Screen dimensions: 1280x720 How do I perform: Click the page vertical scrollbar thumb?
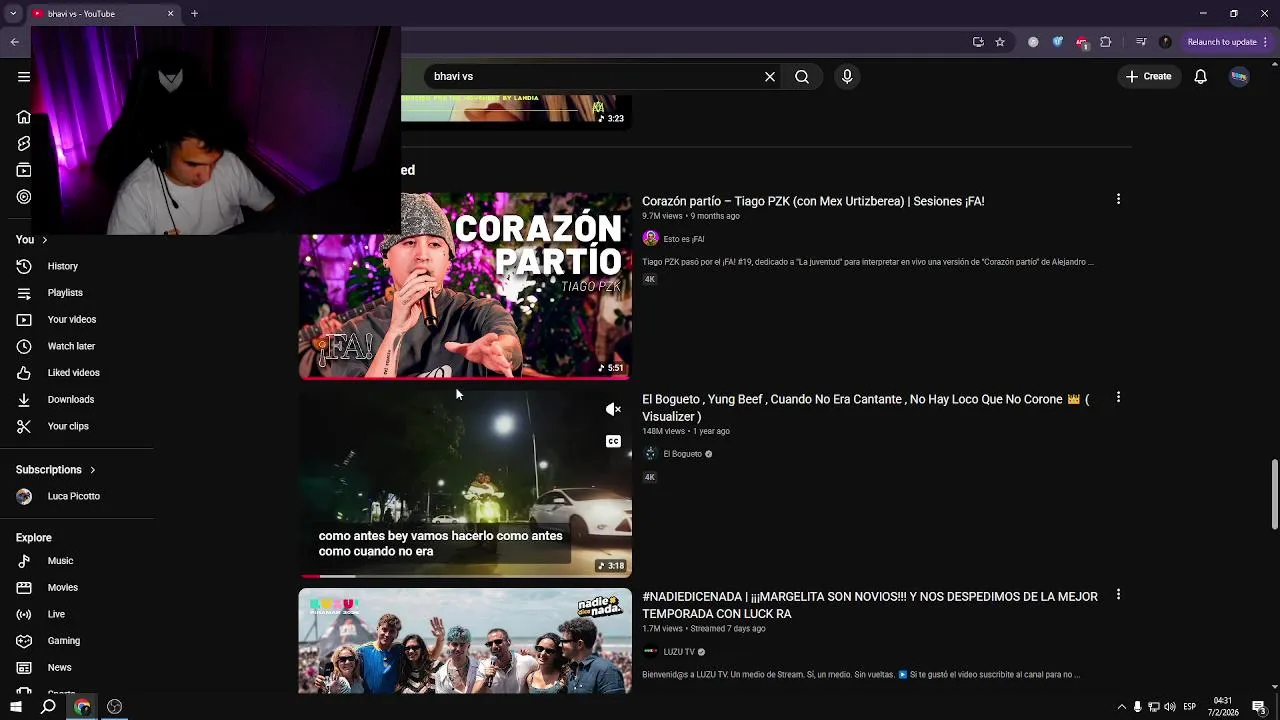click(1274, 495)
